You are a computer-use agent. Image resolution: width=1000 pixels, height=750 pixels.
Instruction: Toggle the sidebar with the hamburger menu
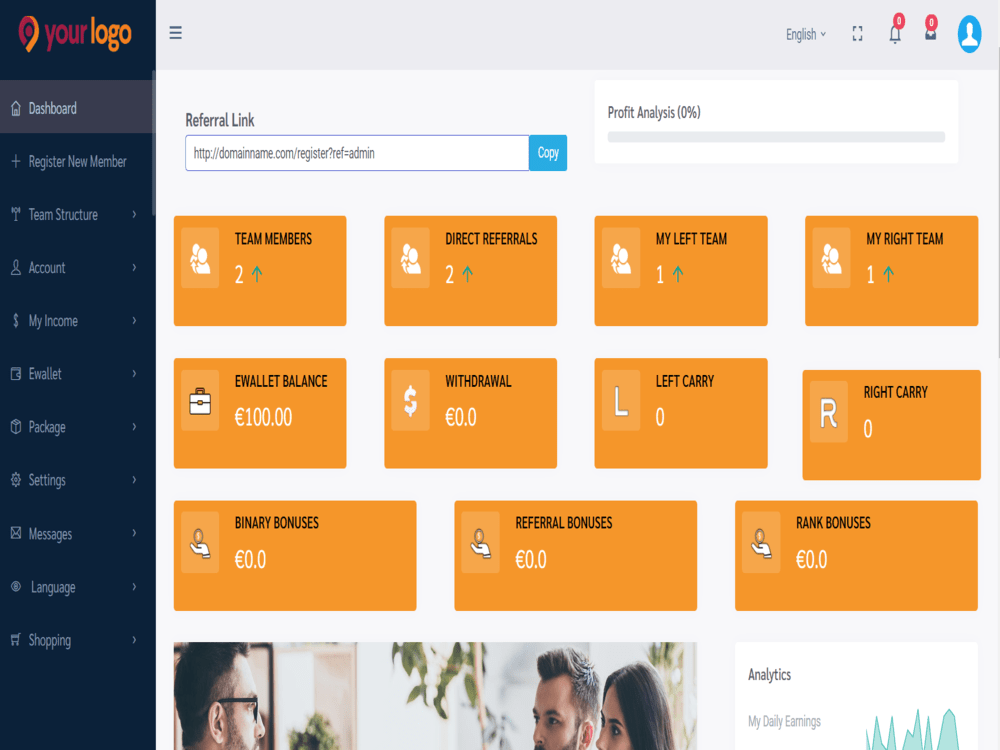point(175,32)
